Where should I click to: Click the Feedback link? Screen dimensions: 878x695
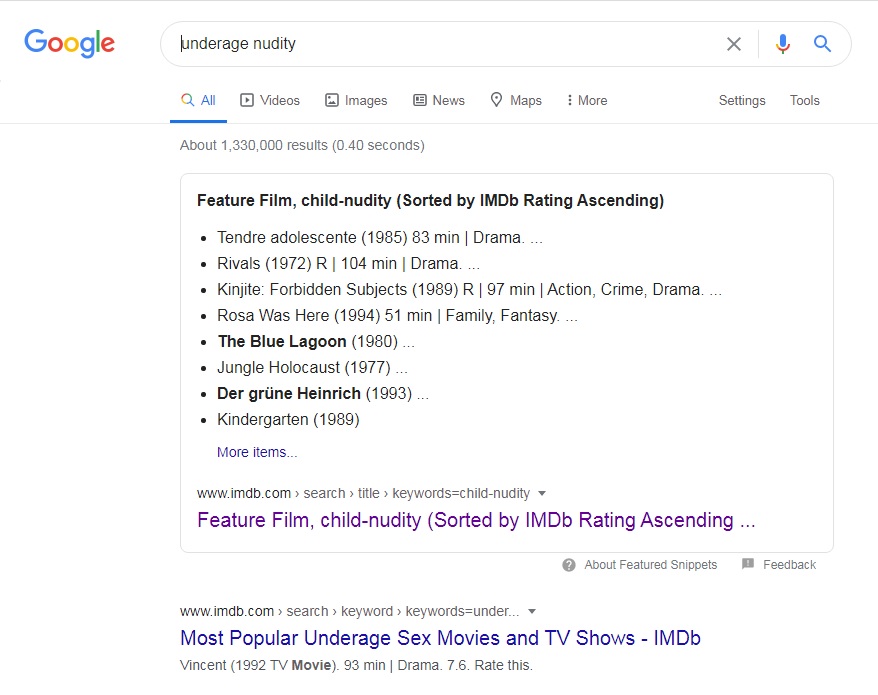[x=790, y=565]
